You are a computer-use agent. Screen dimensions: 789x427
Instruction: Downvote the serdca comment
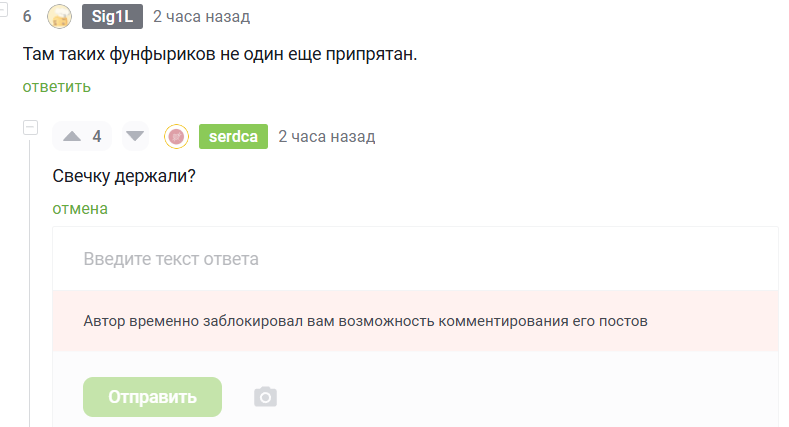(x=135, y=136)
